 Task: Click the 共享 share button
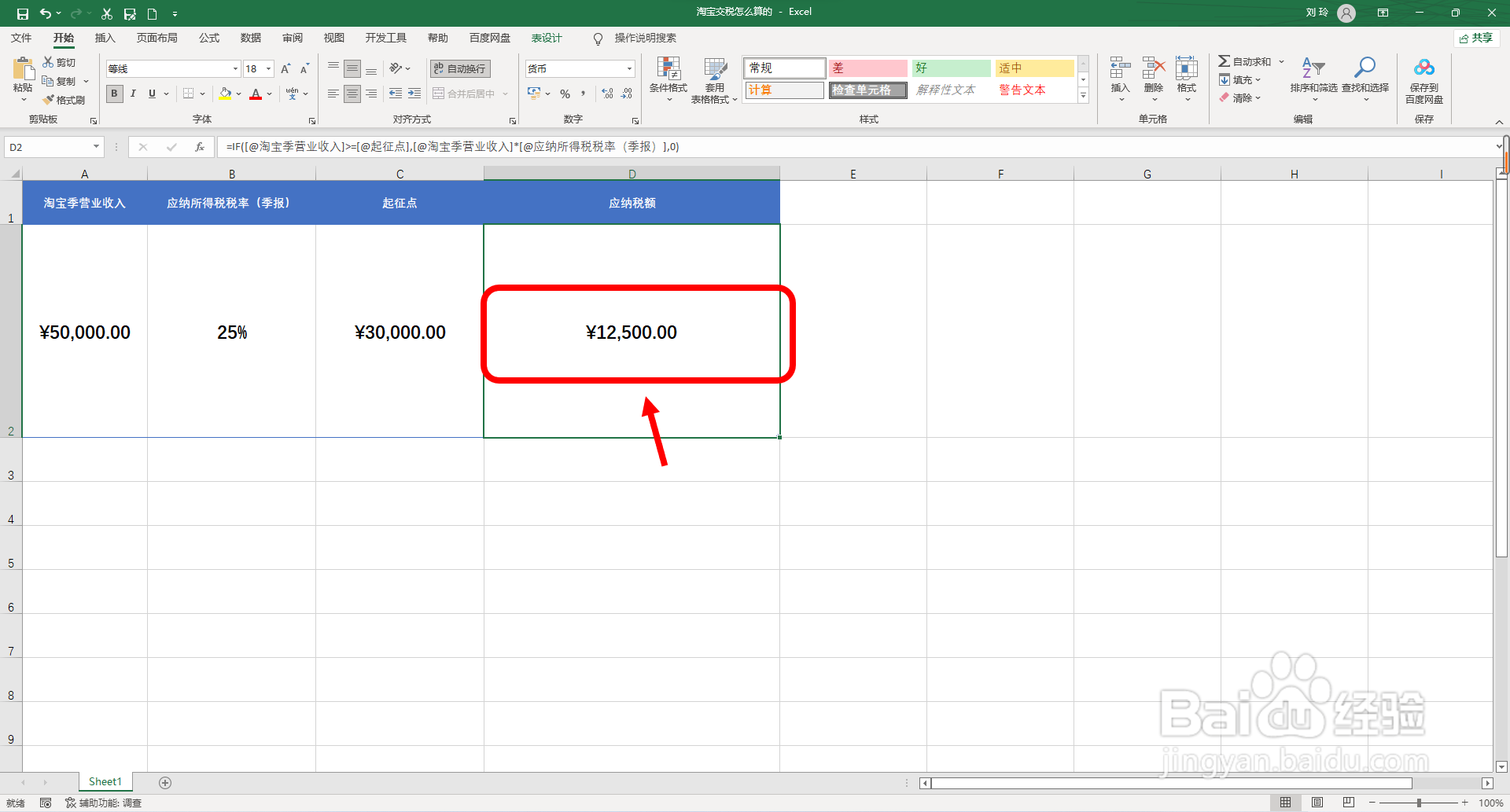[1476, 38]
